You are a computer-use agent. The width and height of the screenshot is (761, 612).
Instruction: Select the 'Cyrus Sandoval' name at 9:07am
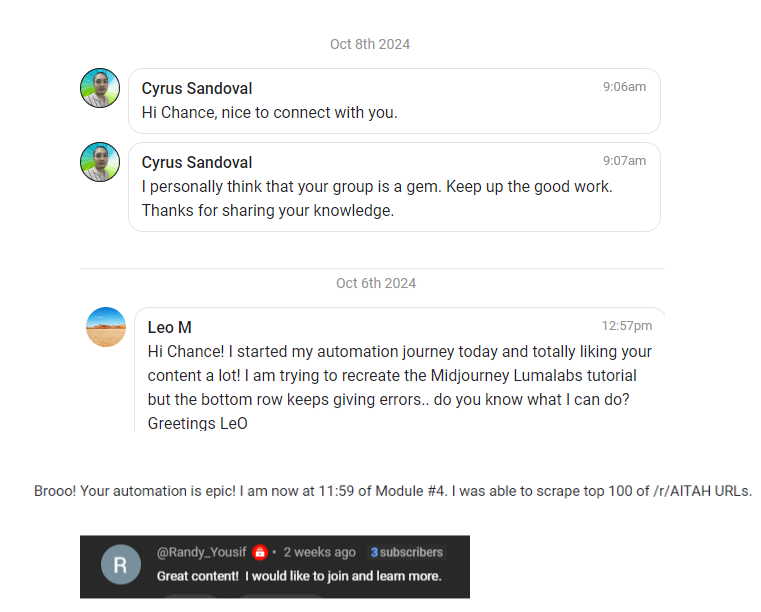click(x=197, y=163)
